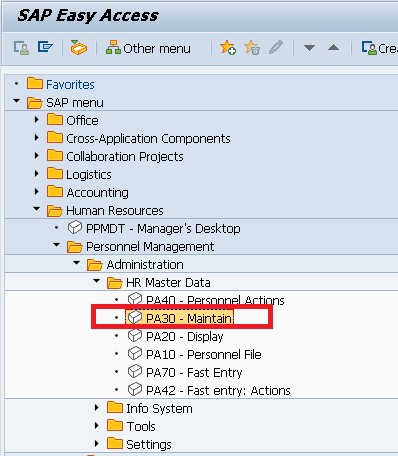Expand the Logistics folder node
Viewport: 398px width, 456px height.
(x=37, y=174)
